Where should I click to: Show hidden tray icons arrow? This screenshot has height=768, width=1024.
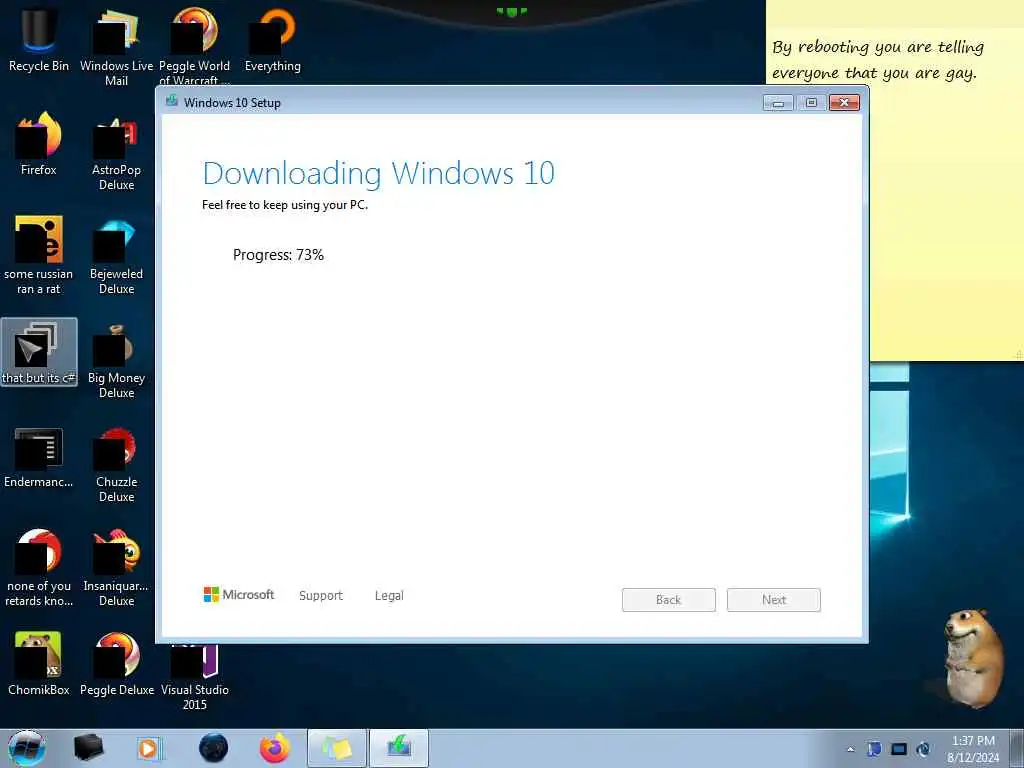850,749
